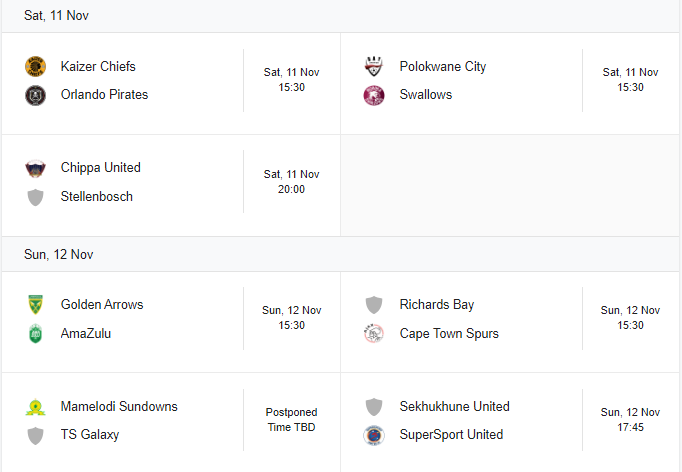Open the TS Galaxy team name
The image size is (682, 472).
pyautogui.click(x=90, y=435)
